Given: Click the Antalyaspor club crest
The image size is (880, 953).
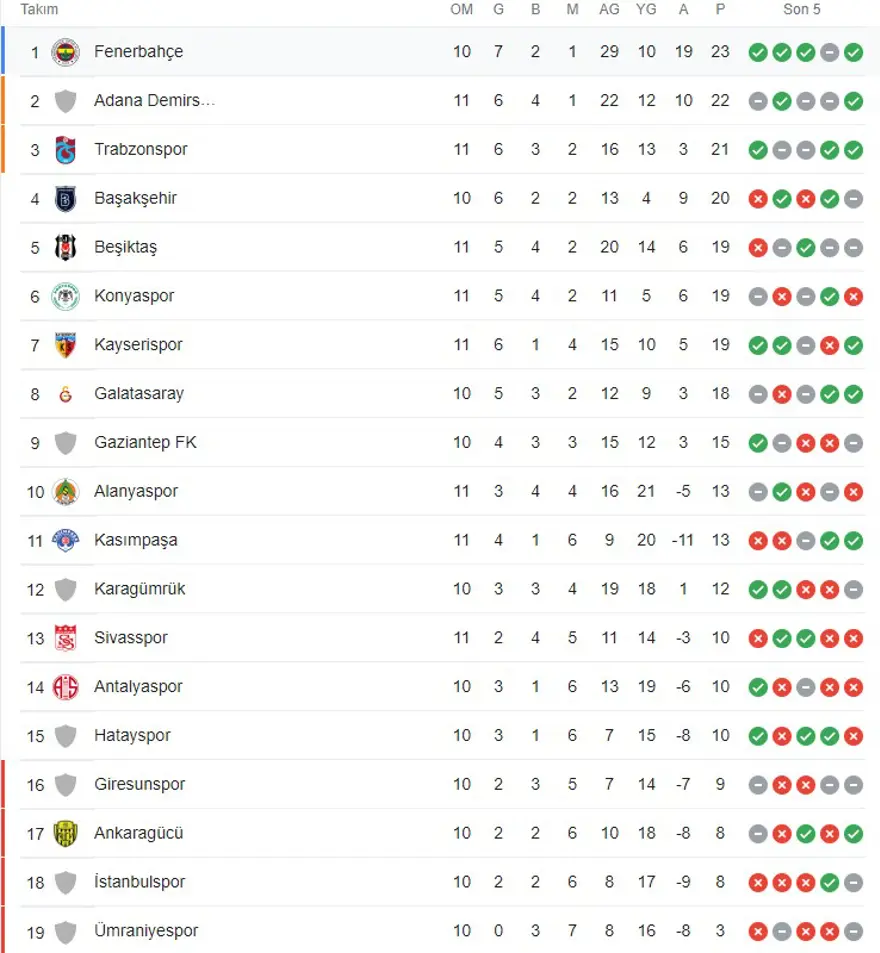Looking at the screenshot, I should (65, 687).
